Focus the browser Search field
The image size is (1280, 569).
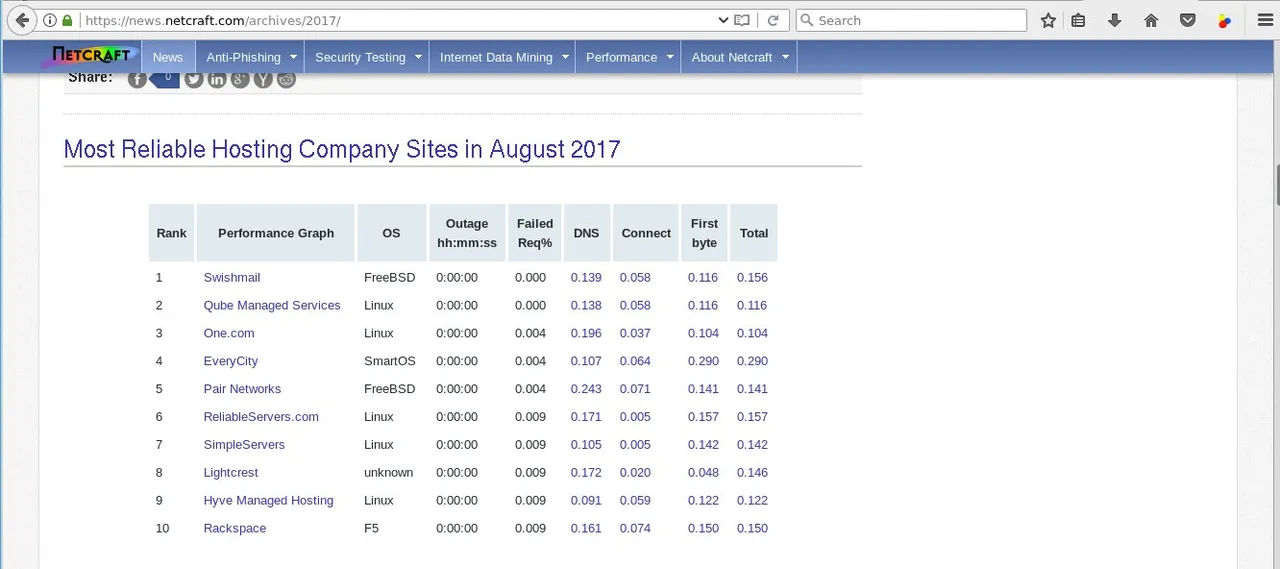[911, 20]
